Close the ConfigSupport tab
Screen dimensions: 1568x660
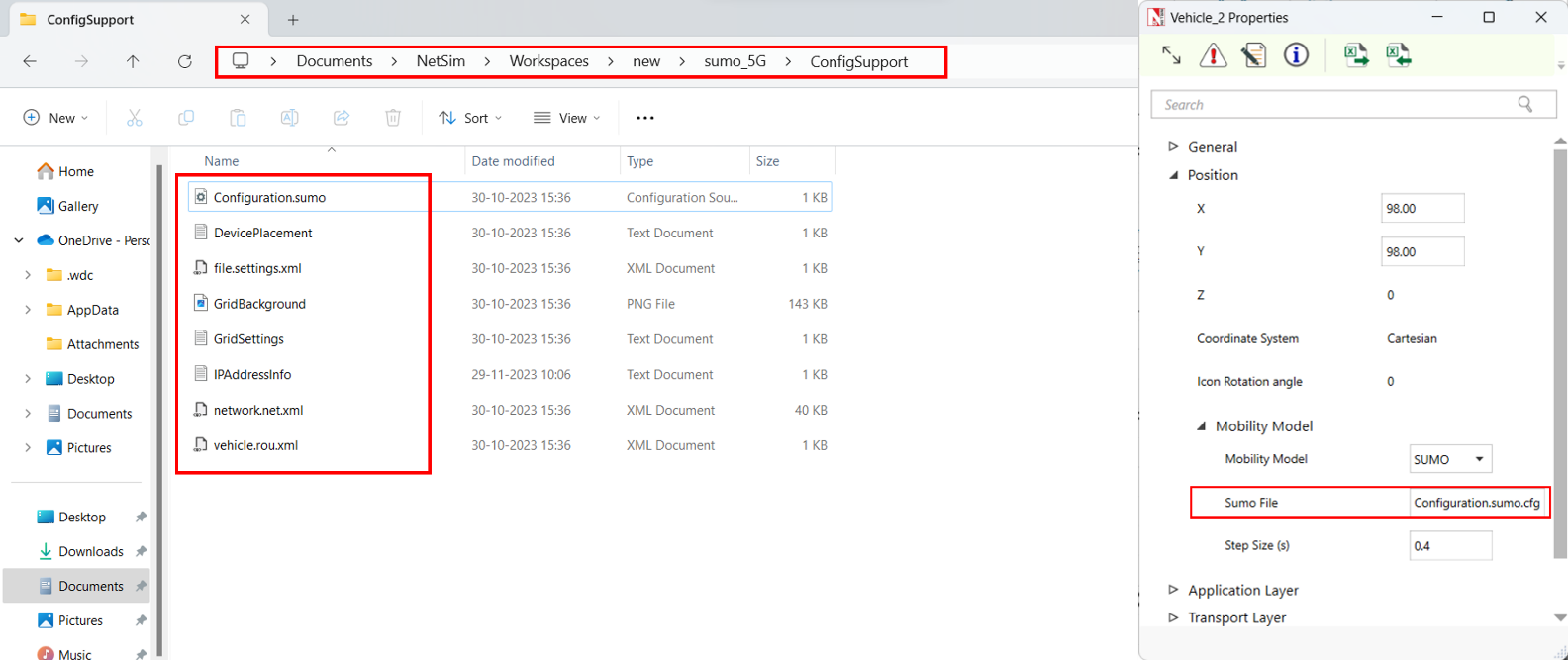pyautogui.click(x=245, y=19)
